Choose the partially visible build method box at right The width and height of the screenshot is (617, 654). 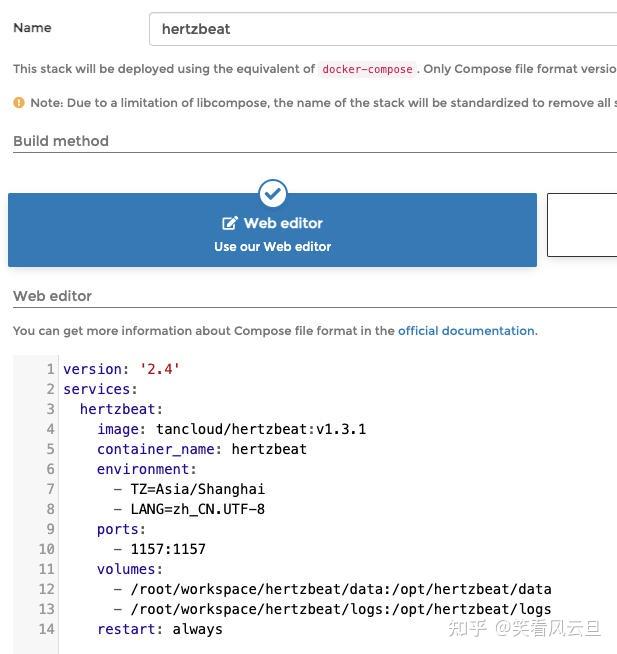582,225
